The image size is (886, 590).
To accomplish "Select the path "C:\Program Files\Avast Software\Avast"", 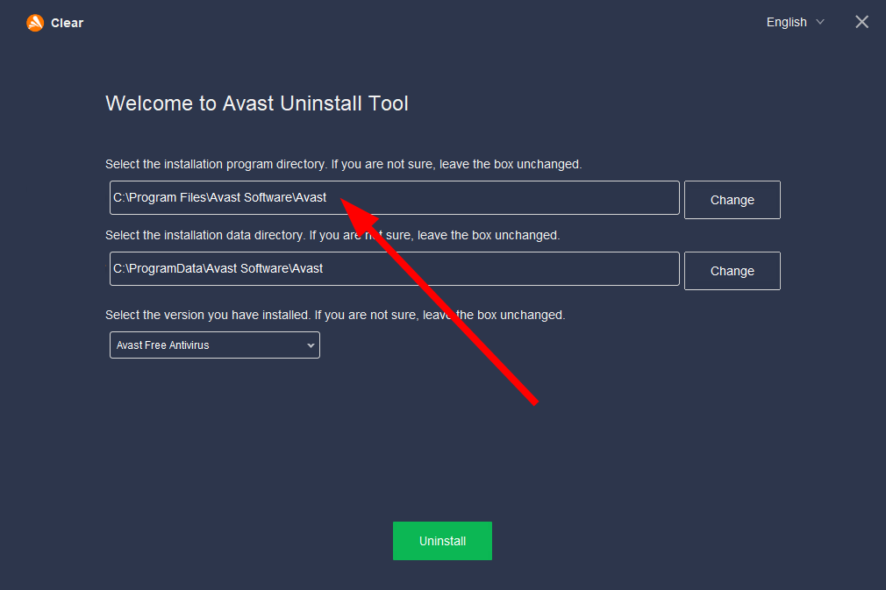I will [x=394, y=198].
